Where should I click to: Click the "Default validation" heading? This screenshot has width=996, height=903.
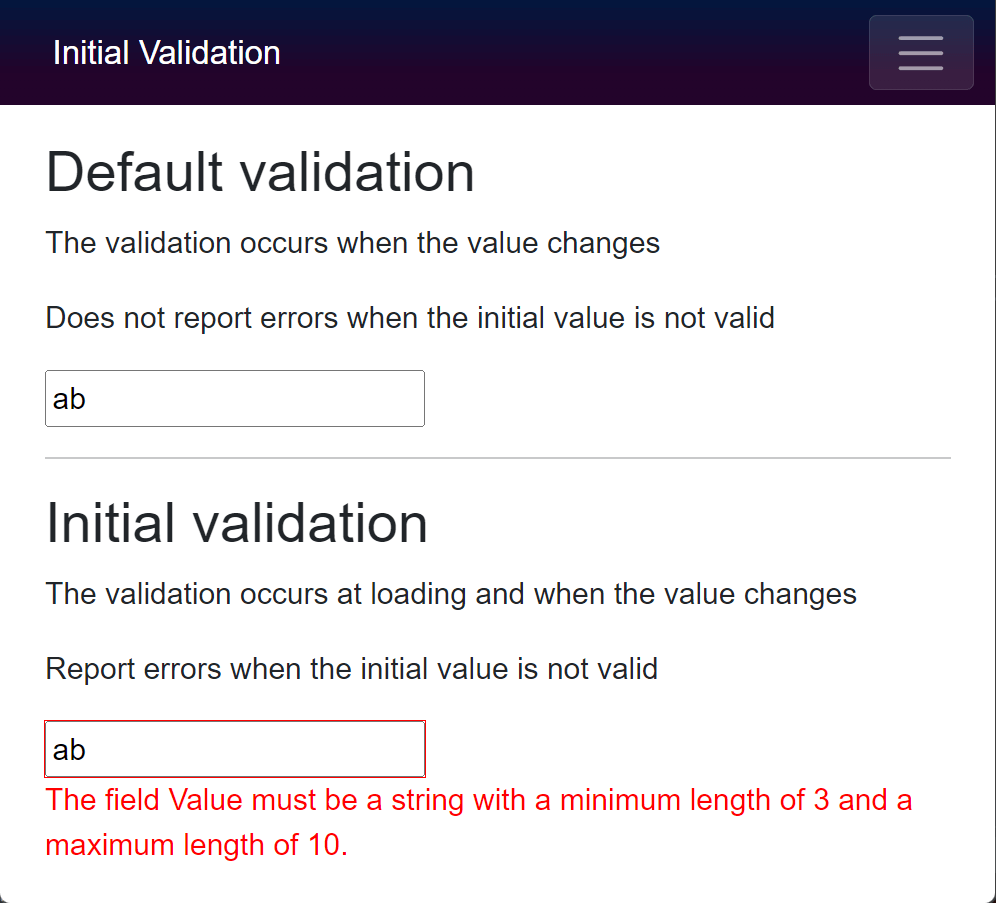tap(260, 172)
